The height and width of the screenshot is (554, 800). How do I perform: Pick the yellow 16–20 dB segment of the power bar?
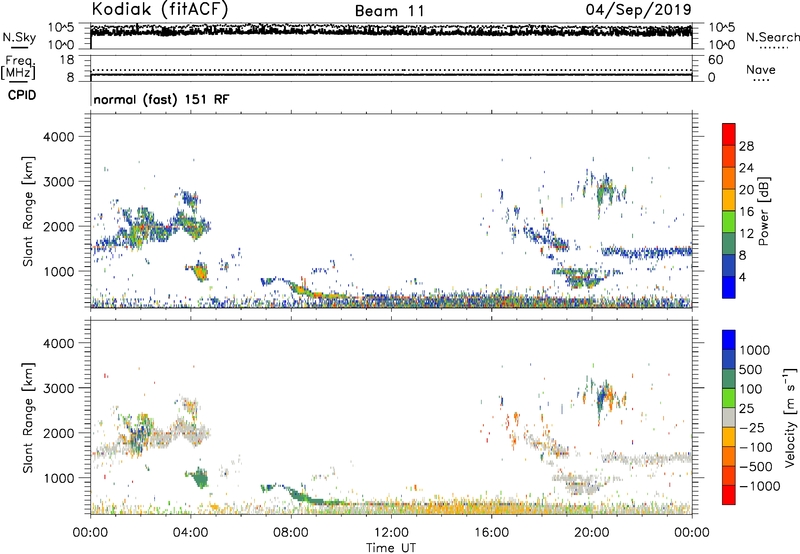[729, 200]
